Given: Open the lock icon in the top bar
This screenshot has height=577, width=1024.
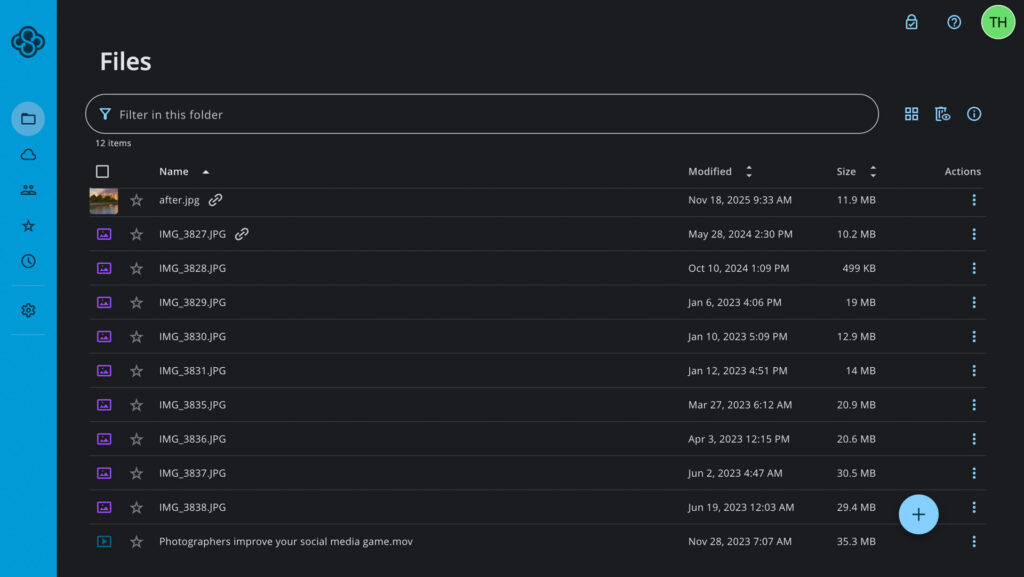Looking at the screenshot, I should [x=911, y=21].
